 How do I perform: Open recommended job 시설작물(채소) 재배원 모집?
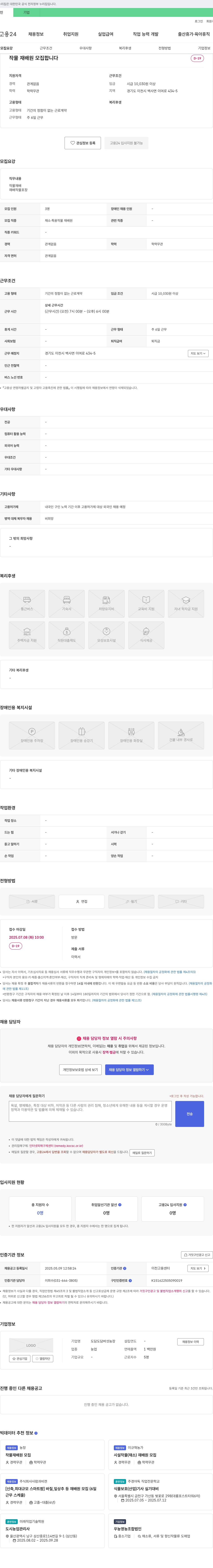click(135, 1455)
